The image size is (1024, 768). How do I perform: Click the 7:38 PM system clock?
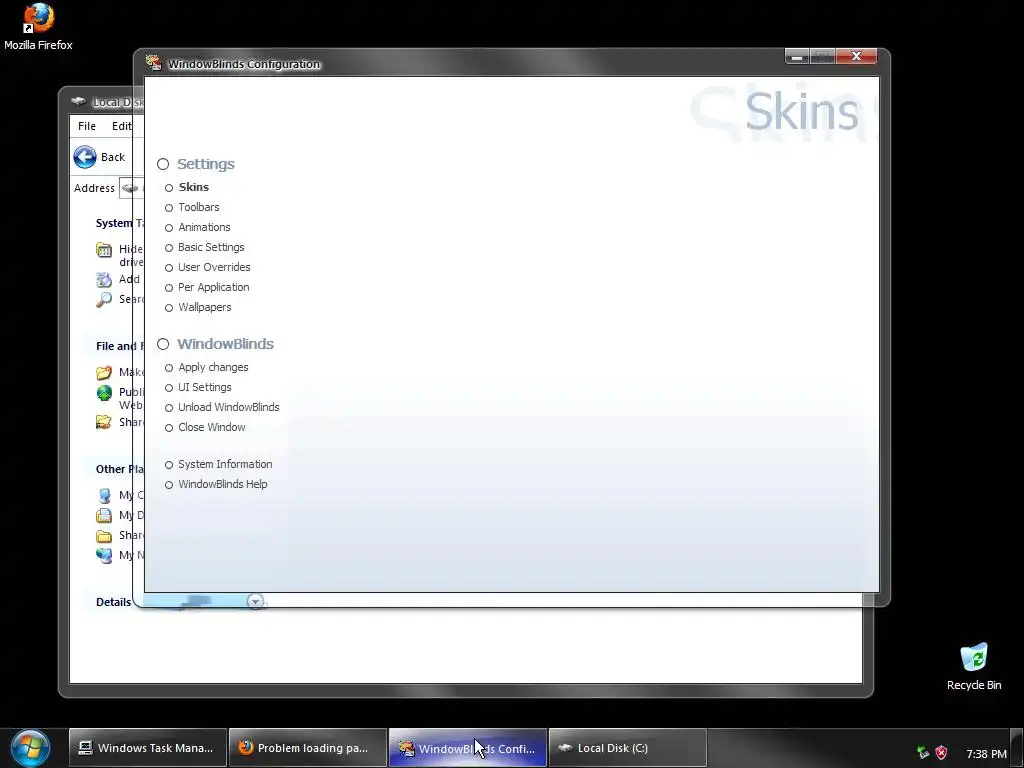pos(986,754)
